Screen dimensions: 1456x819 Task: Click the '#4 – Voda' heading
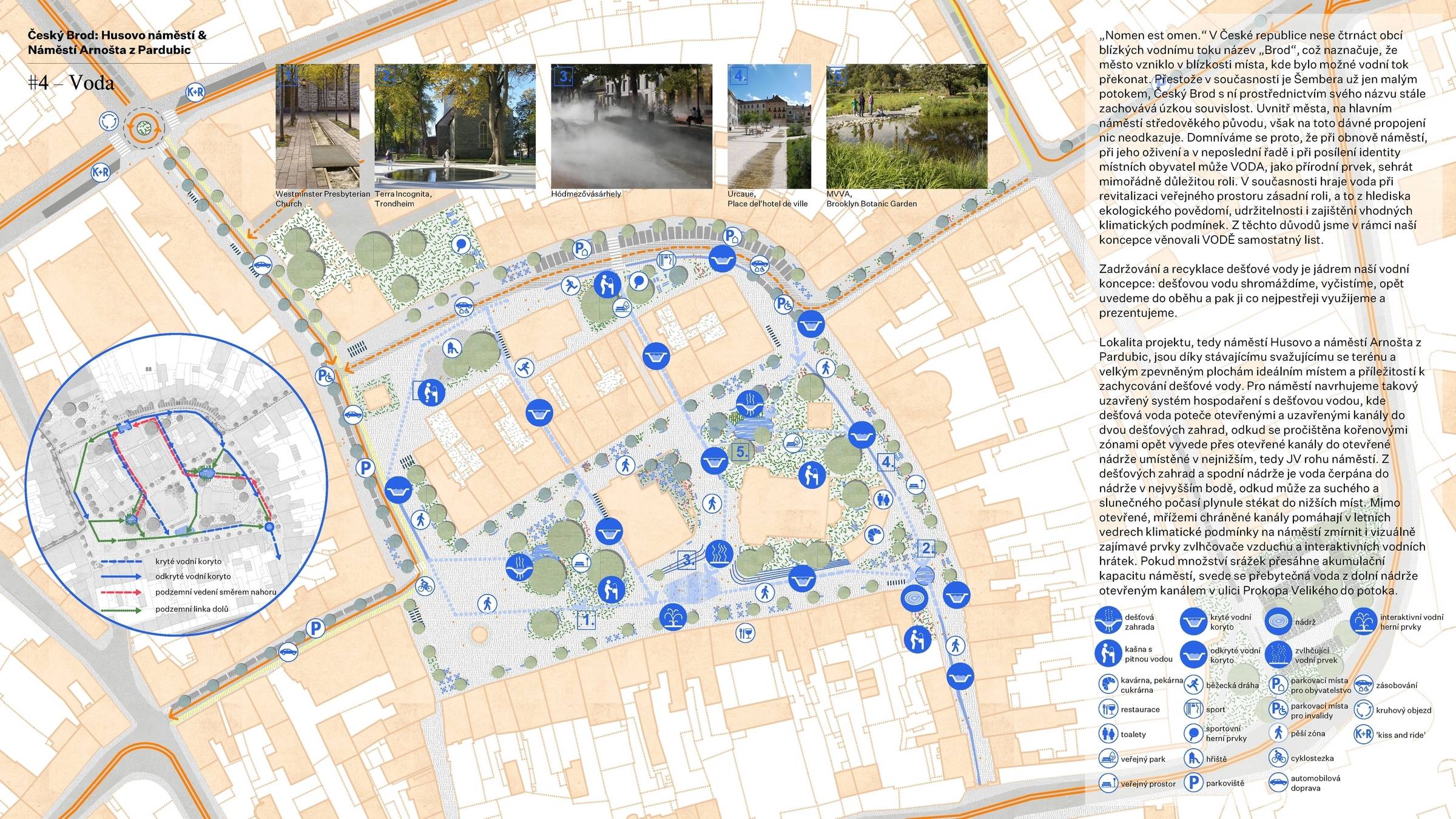pyautogui.click(x=71, y=83)
